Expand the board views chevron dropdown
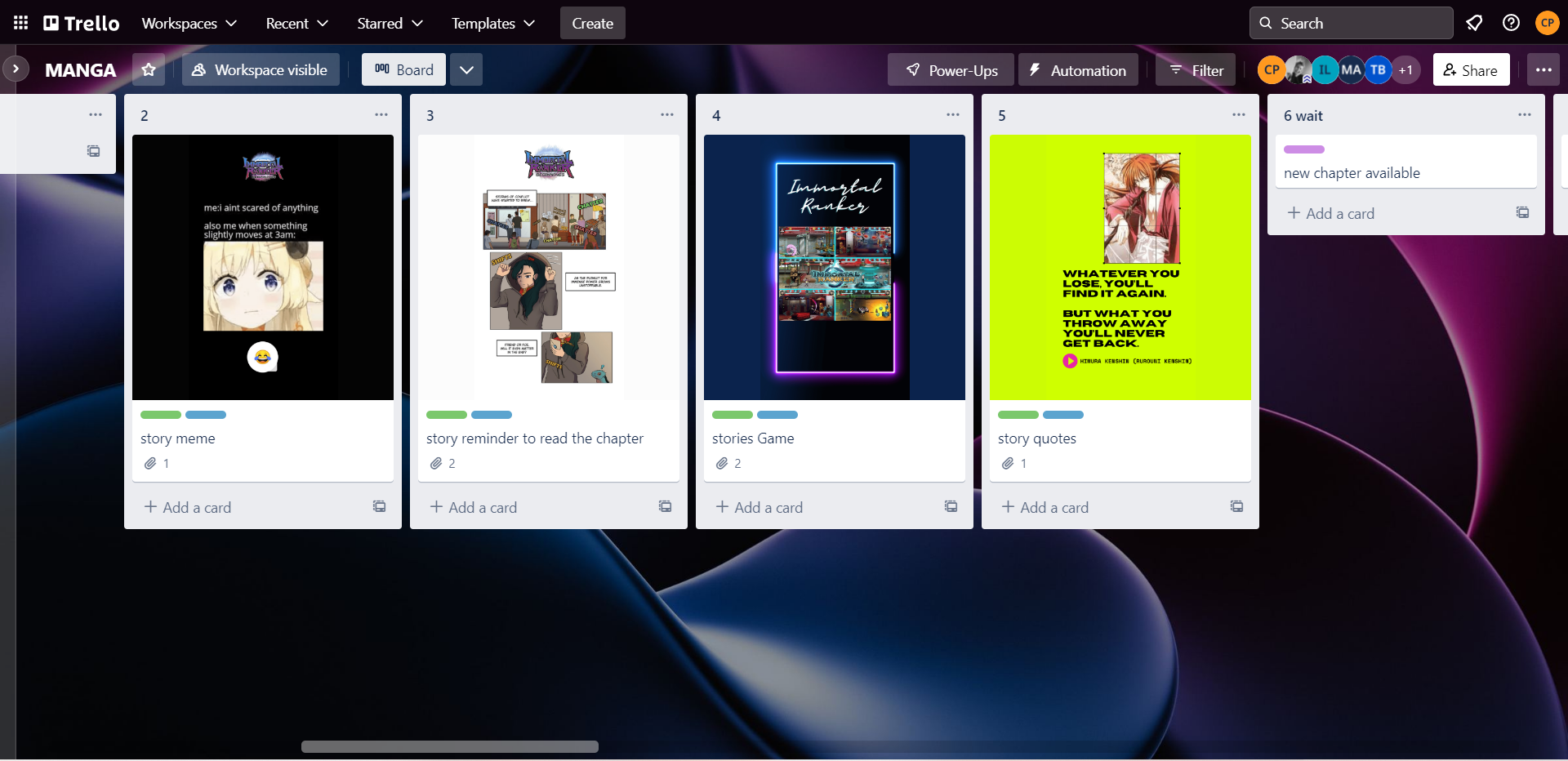The height and width of the screenshot is (761, 1568). [x=466, y=69]
